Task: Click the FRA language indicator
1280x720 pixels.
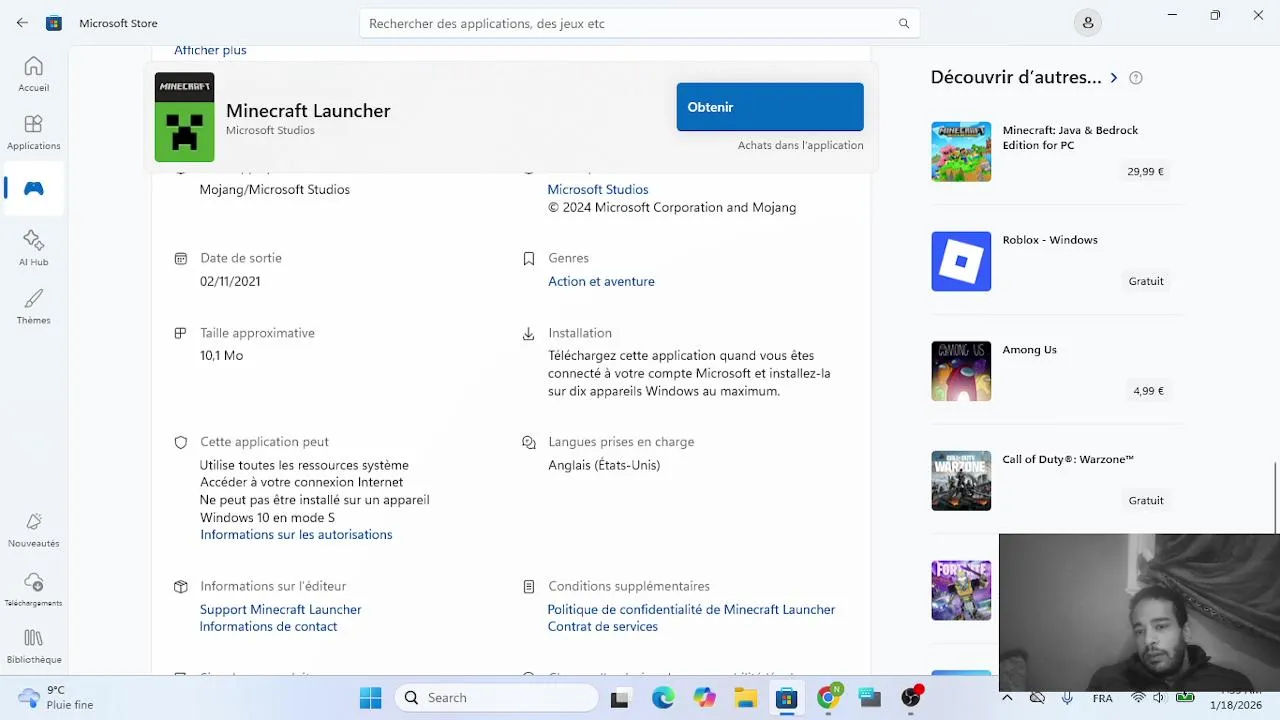Action: pyautogui.click(x=1102, y=698)
